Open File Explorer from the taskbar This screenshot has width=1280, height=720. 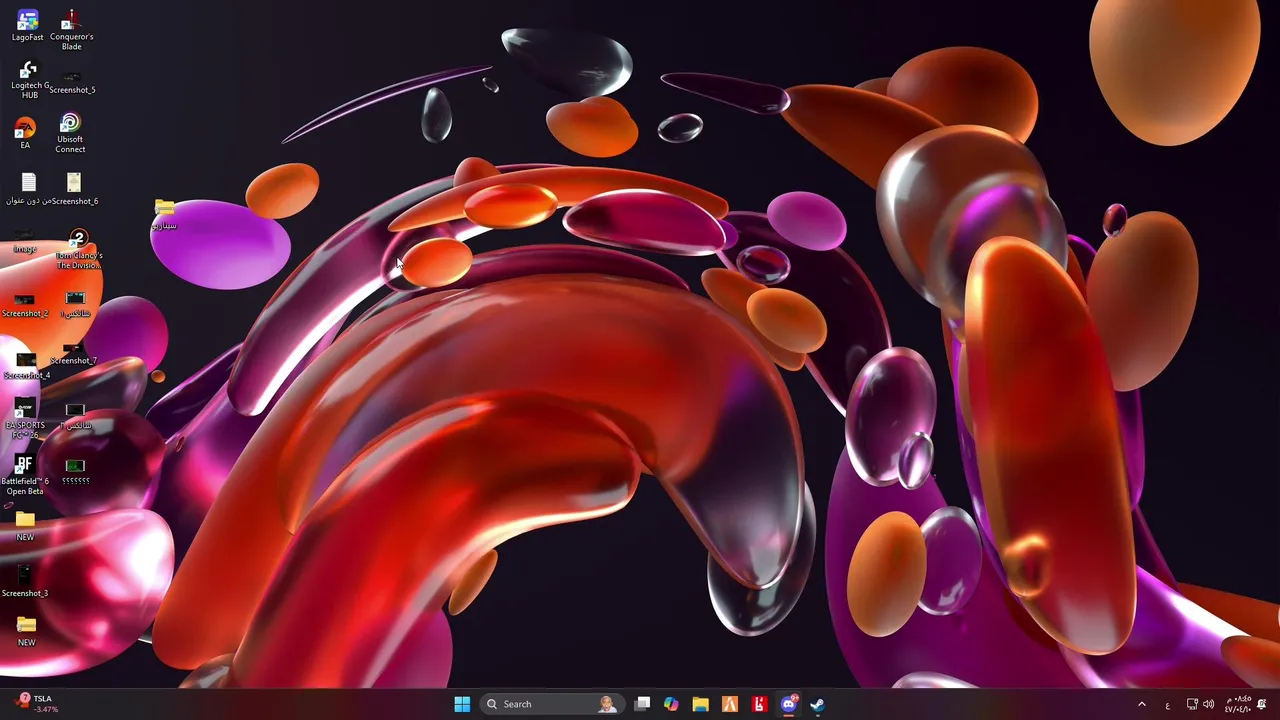pyautogui.click(x=700, y=704)
